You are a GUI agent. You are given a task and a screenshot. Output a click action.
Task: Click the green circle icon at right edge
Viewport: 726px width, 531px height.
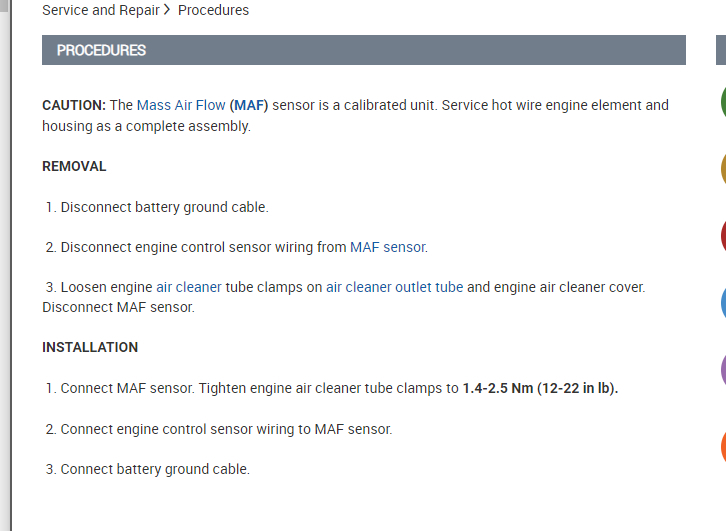point(722,101)
